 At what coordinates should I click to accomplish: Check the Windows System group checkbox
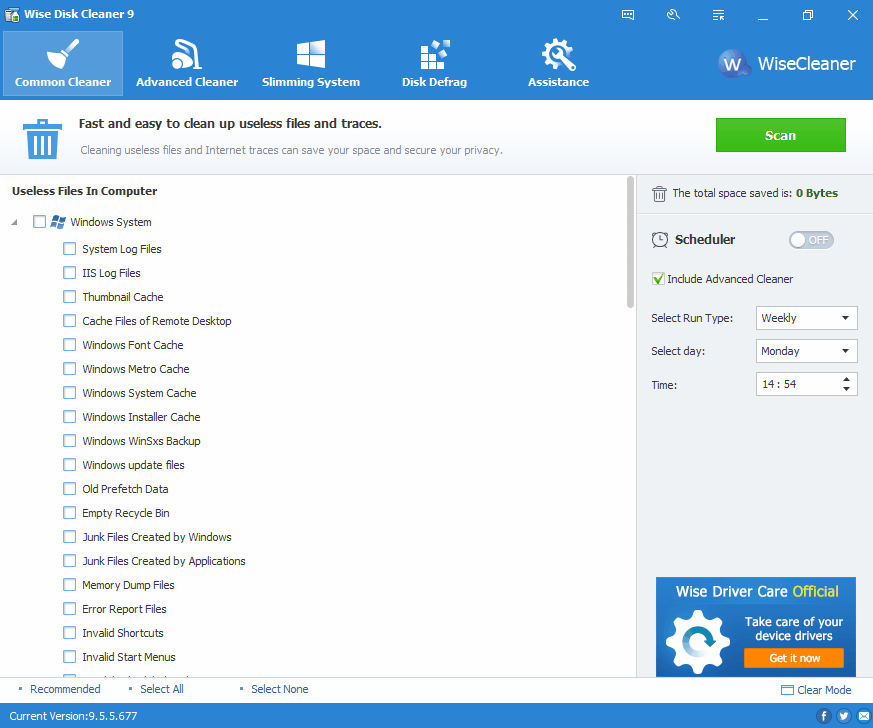coord(39,222)
